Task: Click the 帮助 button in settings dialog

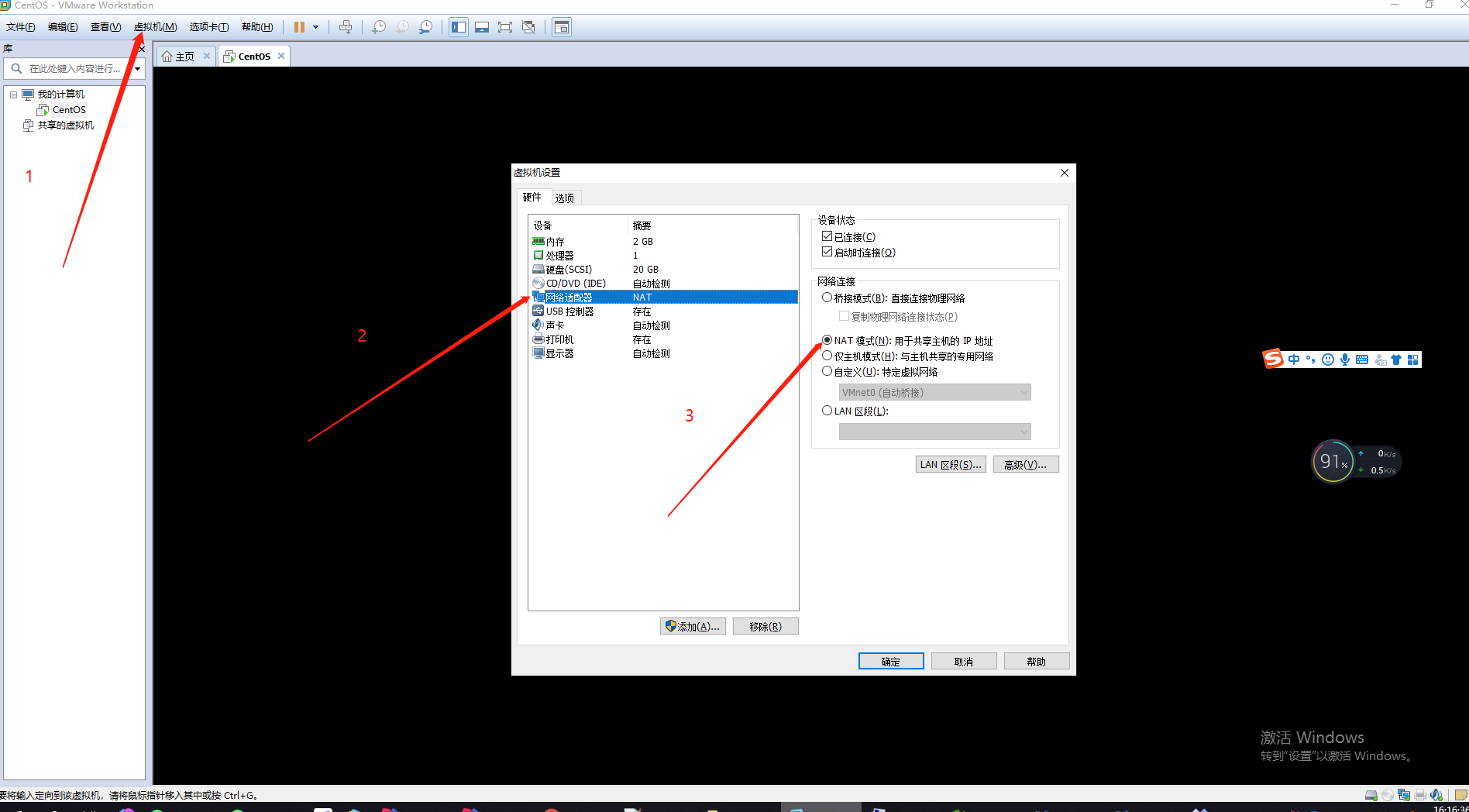Action: 1037,661
